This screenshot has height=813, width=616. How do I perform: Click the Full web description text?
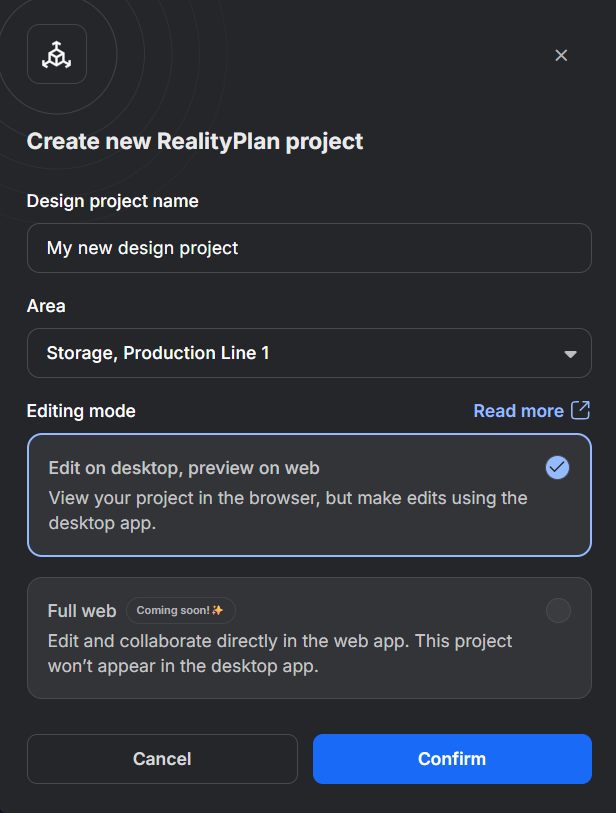click(x=280, y=653)
